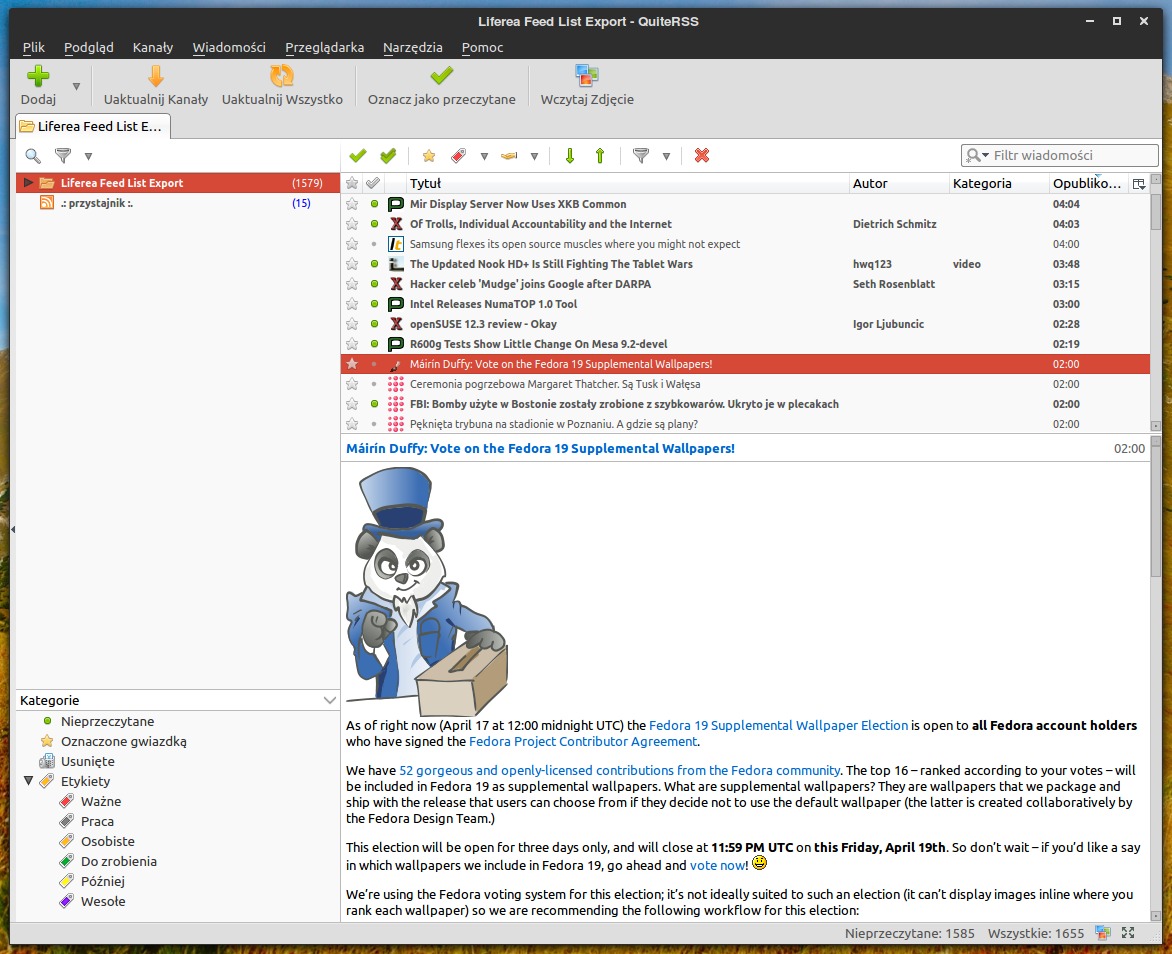This screenshot has height=954, width=1172.
Task: Open the Plik menu
Action: coord(34,47)
